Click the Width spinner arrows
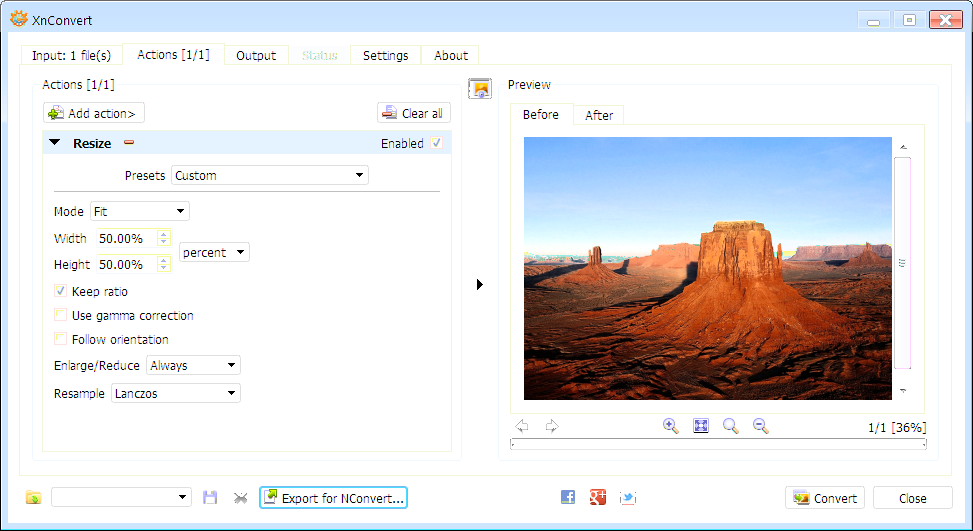 point(164,238)
